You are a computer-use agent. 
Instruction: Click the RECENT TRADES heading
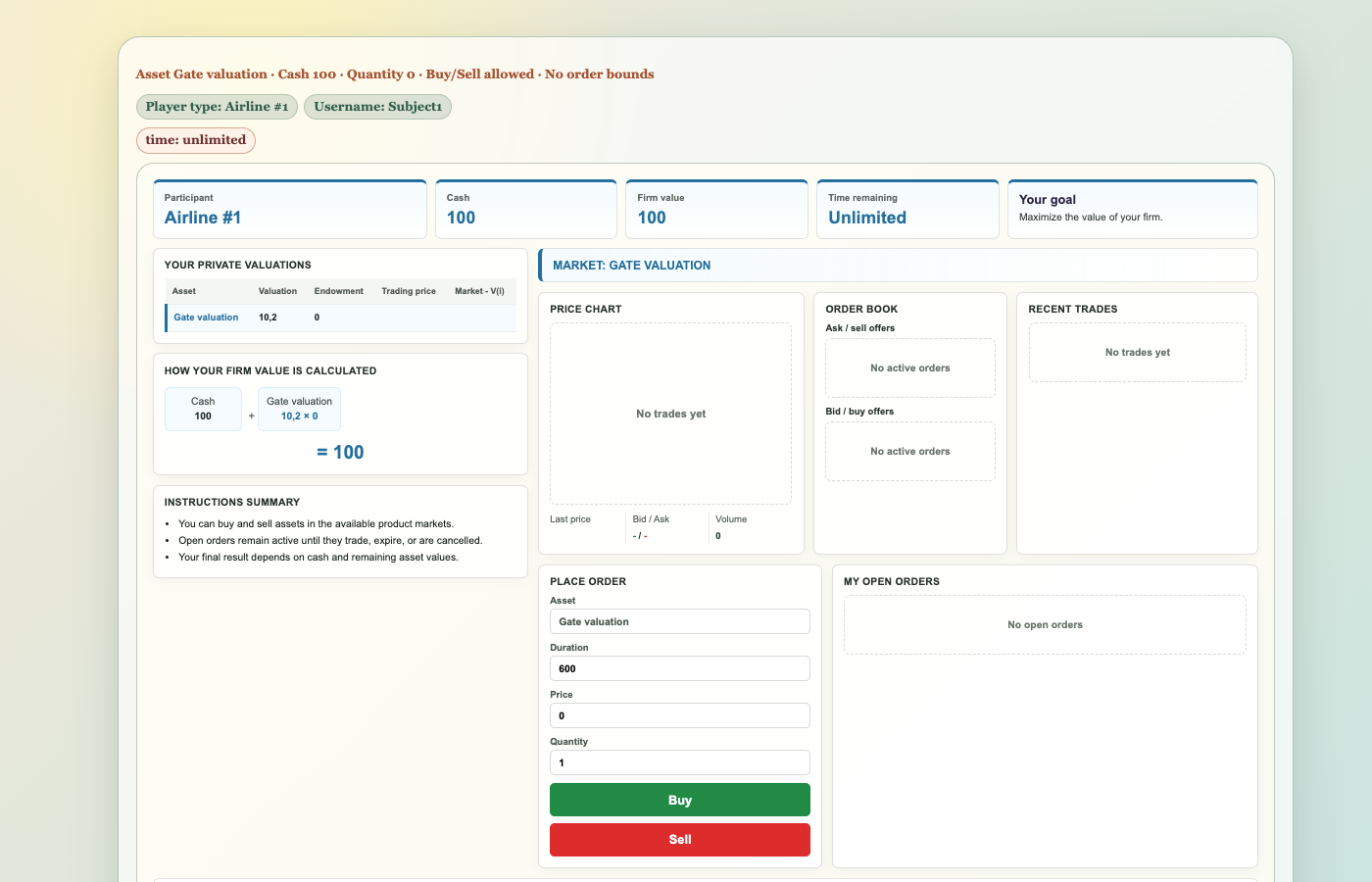pyautogui.click(x=1073, y=309)
